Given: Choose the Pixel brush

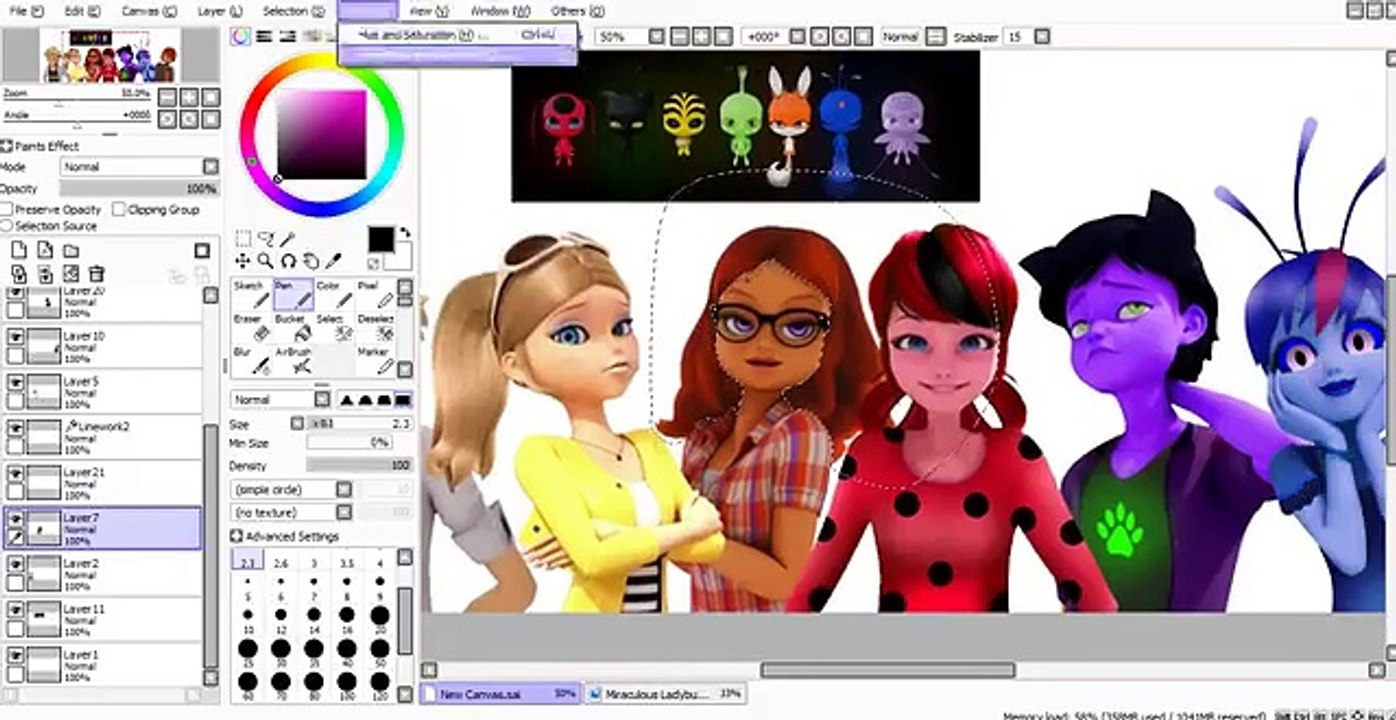Looking at the screenshot, I should click(x=375, y=295).
